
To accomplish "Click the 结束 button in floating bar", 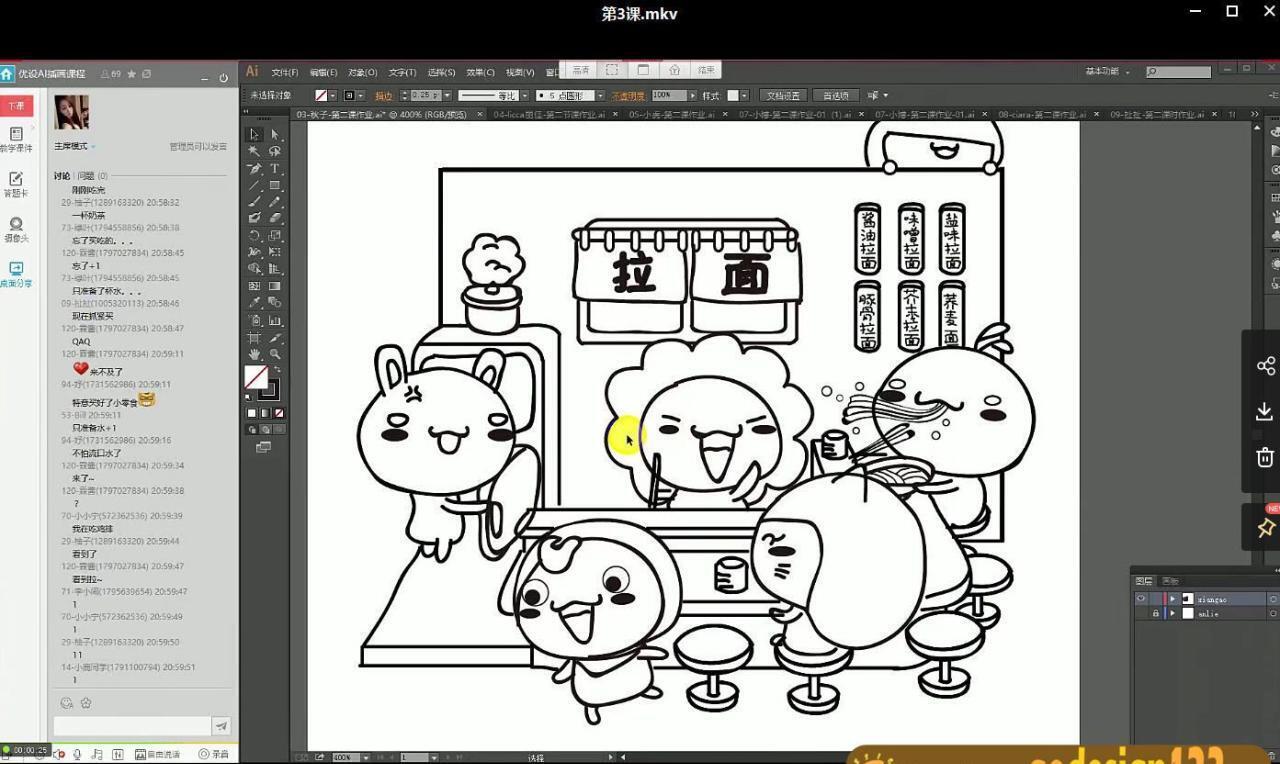I will coord(707,70).
